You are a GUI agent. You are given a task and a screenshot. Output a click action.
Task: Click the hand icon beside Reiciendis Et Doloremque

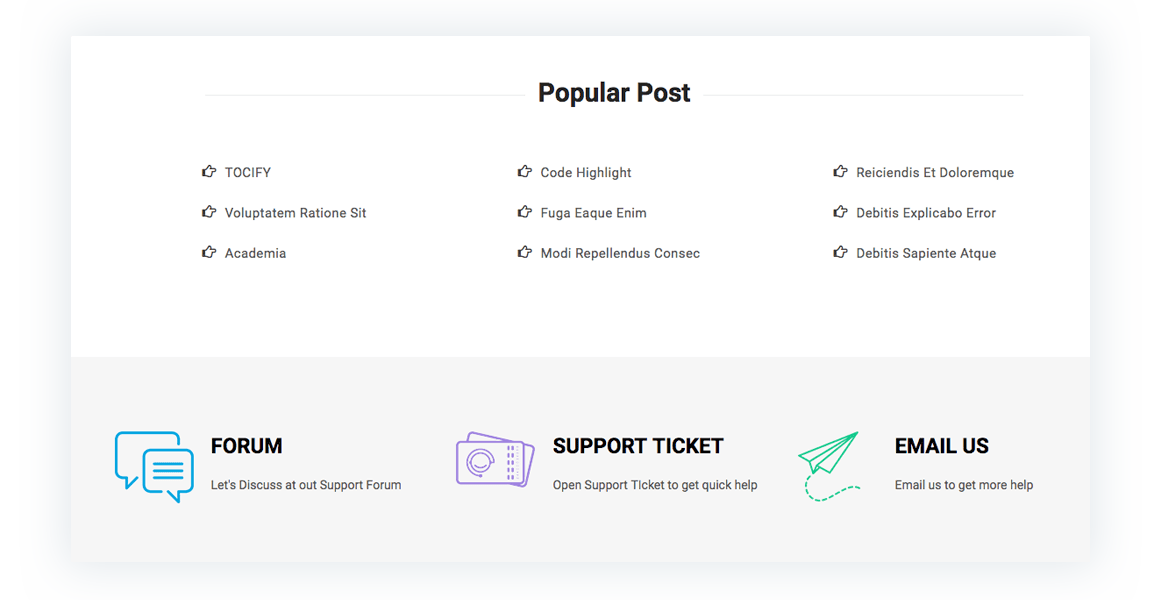point(840,171)
